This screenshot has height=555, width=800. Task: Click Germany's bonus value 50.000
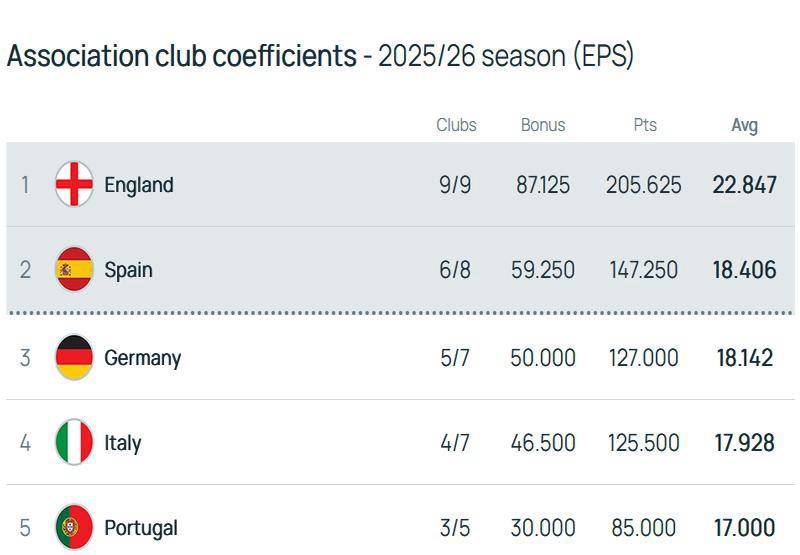(x=543, y=358)
